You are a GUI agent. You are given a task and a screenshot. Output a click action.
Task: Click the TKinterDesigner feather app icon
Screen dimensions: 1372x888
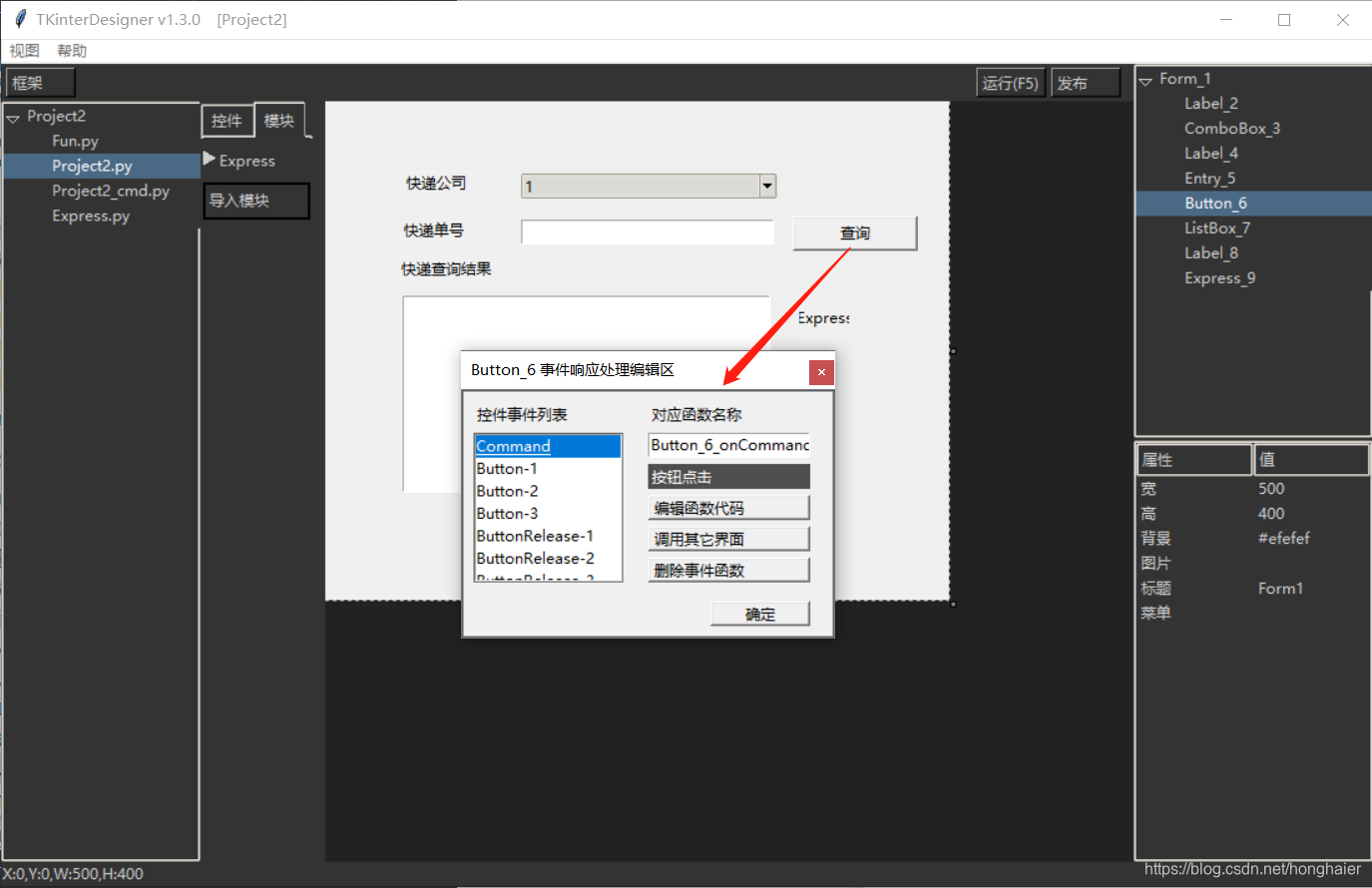20,20
